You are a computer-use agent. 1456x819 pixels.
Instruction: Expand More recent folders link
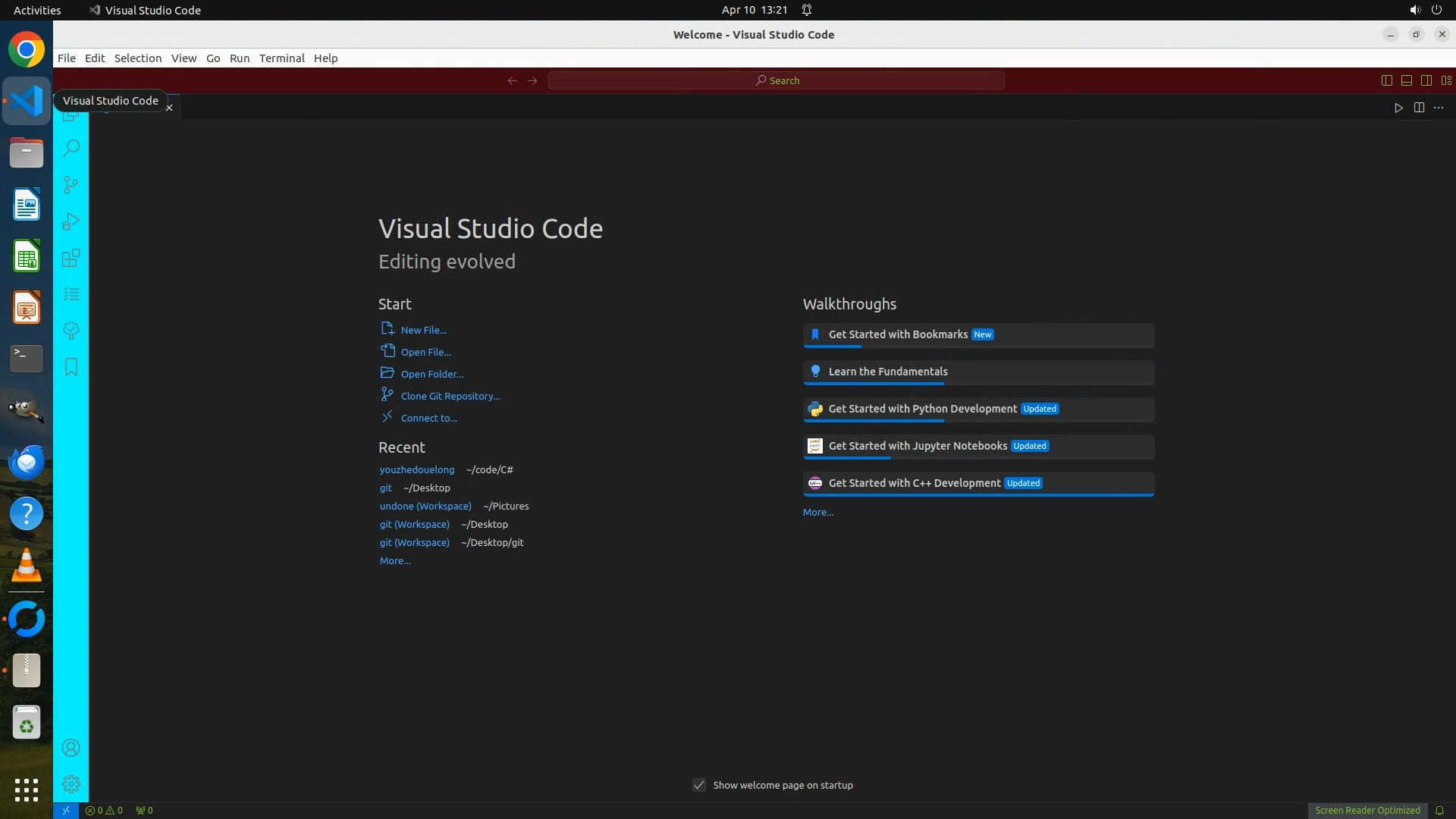(395, 560)
